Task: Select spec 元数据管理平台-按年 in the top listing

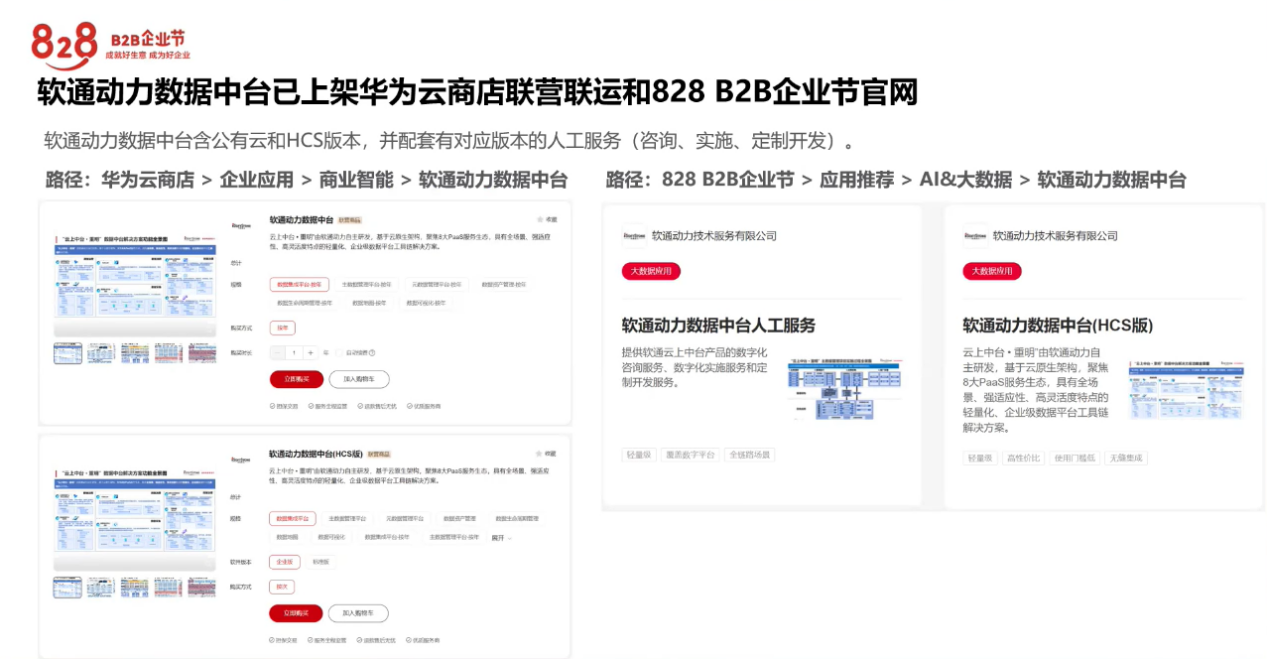Action: point(436,285)
